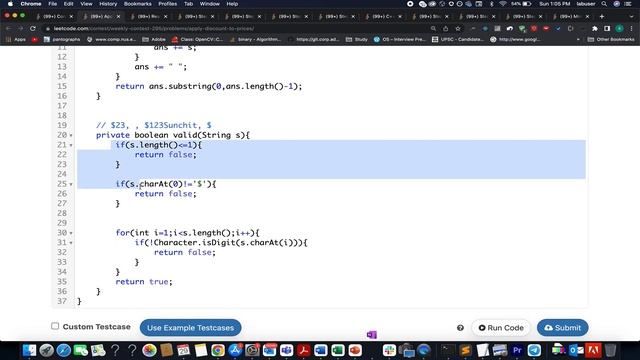Open a new browser tab with plus

coord(602,16)
